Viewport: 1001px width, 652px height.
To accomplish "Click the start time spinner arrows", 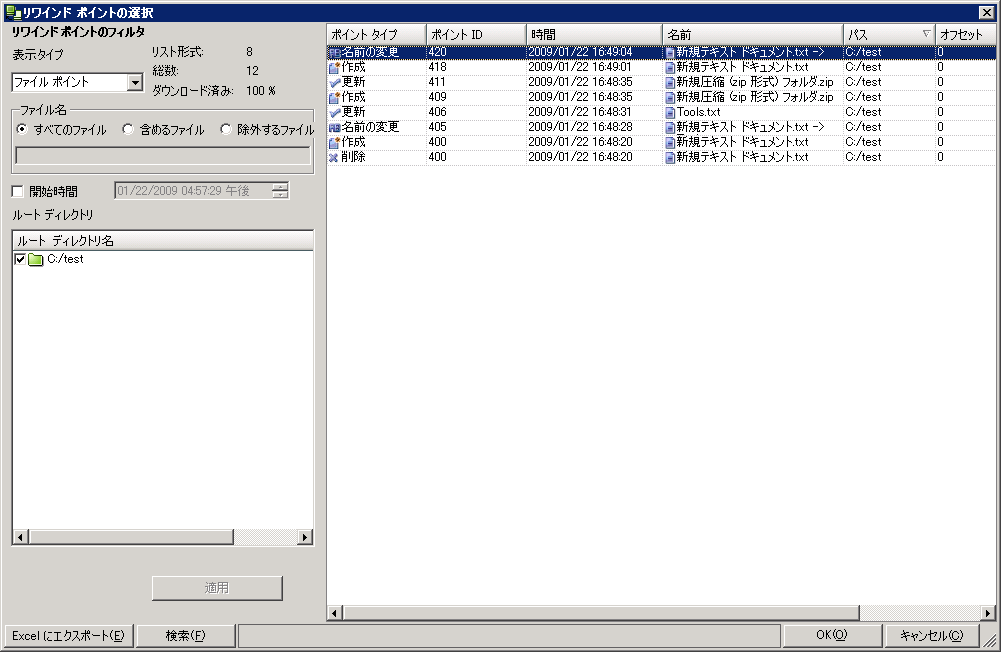I will 280,190.
